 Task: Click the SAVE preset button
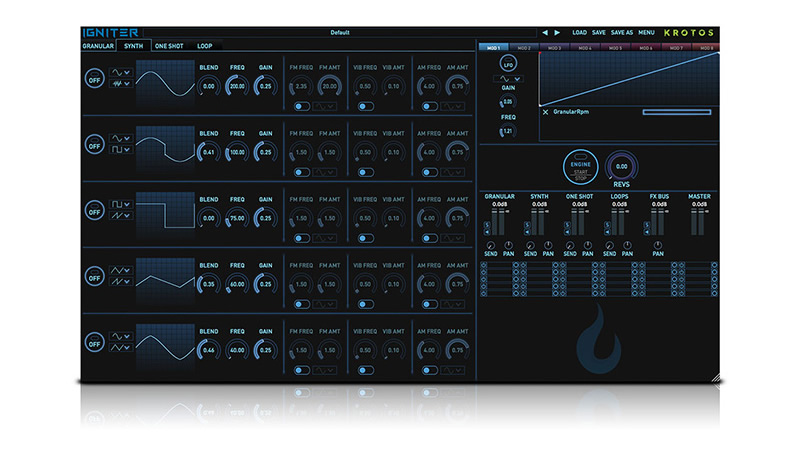tap(598, 33)
